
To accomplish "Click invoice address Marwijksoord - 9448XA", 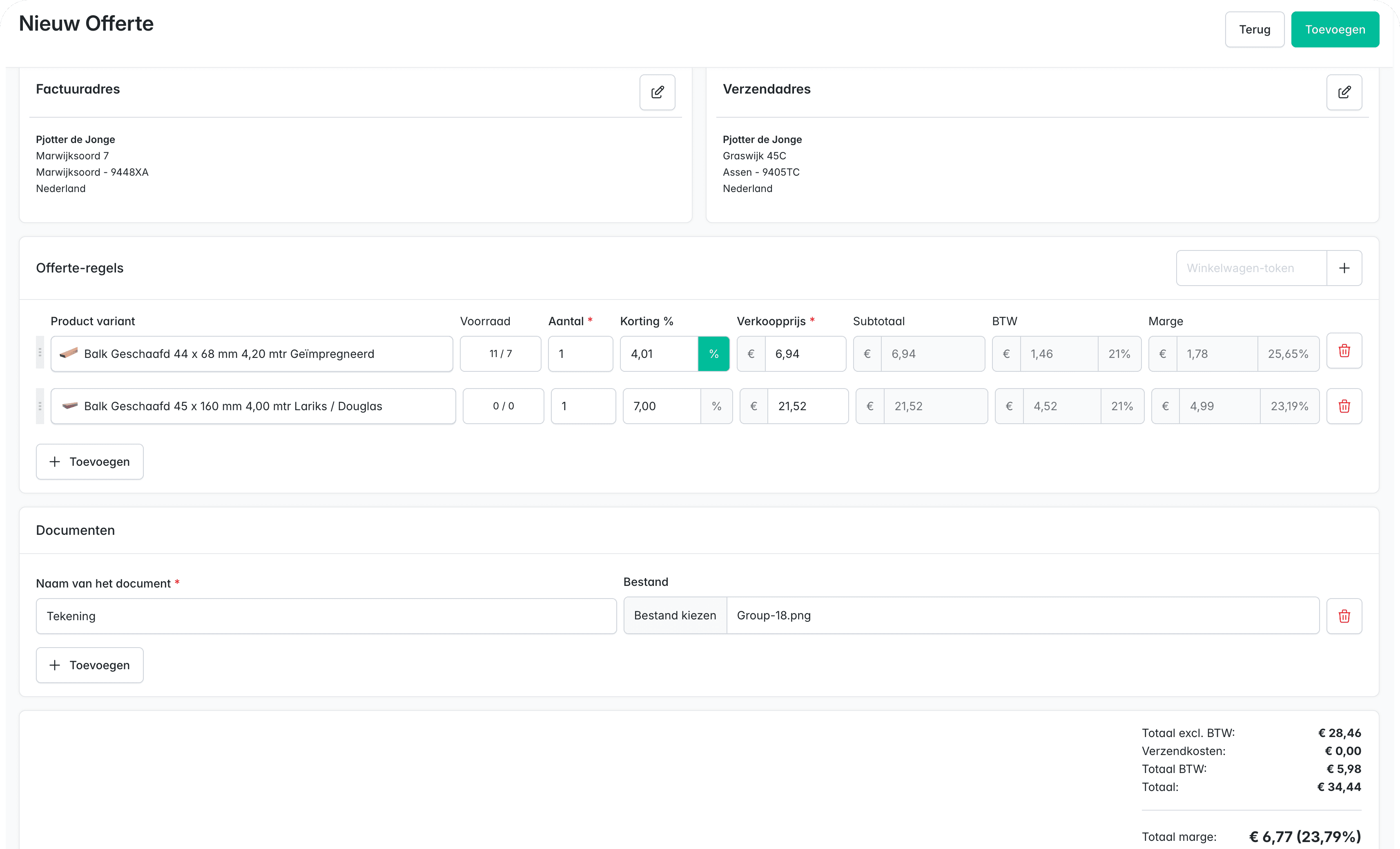I will tap(92, 172).
